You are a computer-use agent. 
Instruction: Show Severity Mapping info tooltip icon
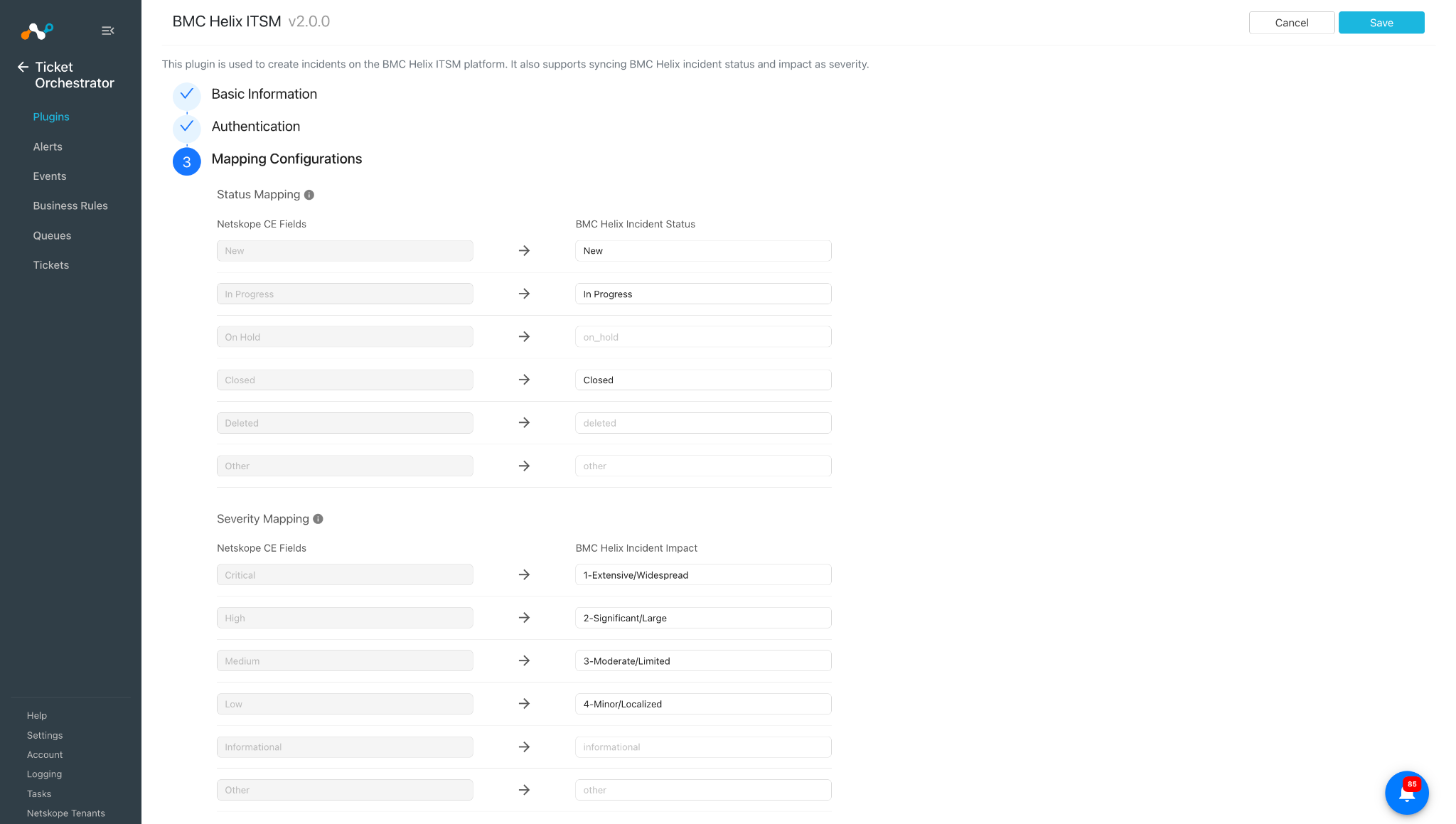tap(318, 519)
